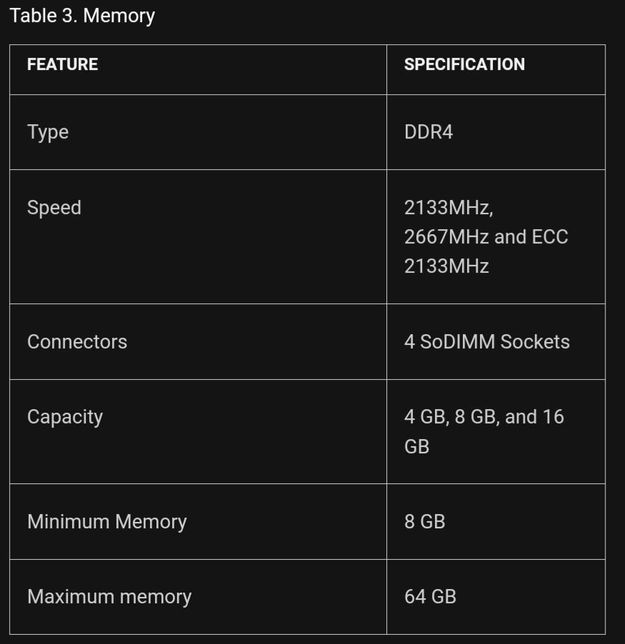
Task: Select the "4 SoDIMM Sockets" value
Action: [x=486, y=342]
